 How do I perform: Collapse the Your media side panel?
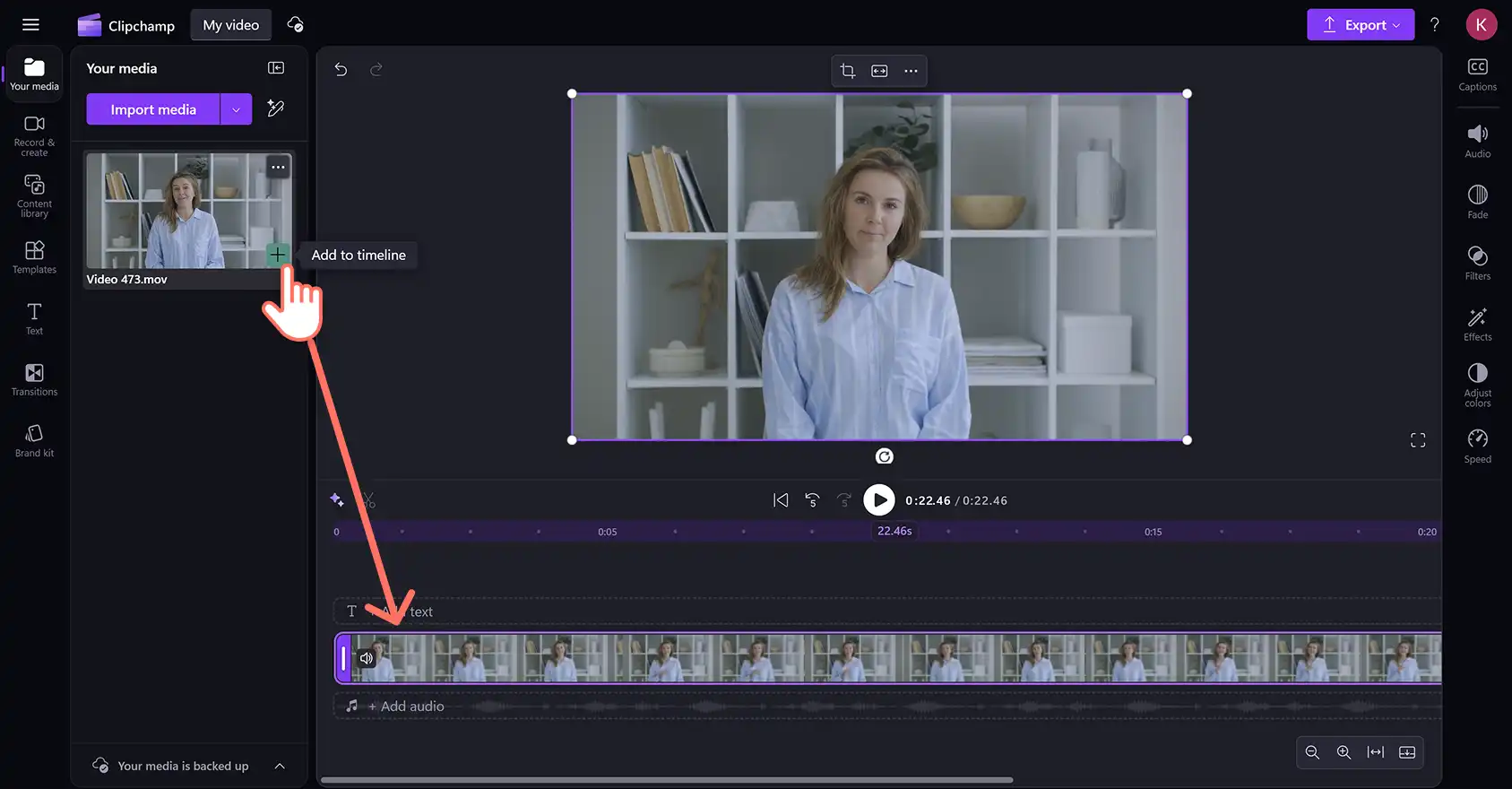[276, 68]
